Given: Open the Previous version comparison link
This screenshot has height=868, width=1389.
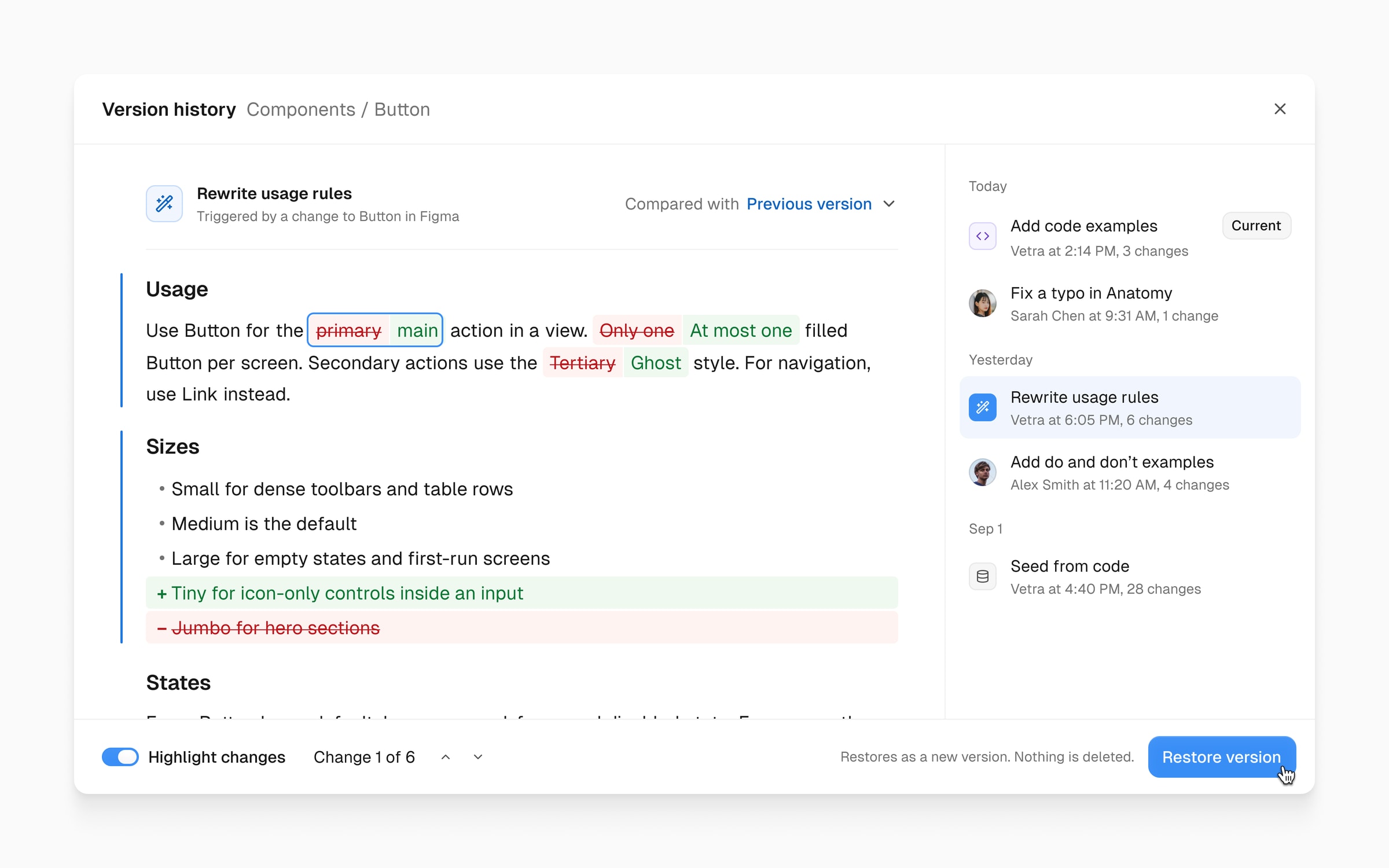Looking at the screenshot, I should point(809,204).
